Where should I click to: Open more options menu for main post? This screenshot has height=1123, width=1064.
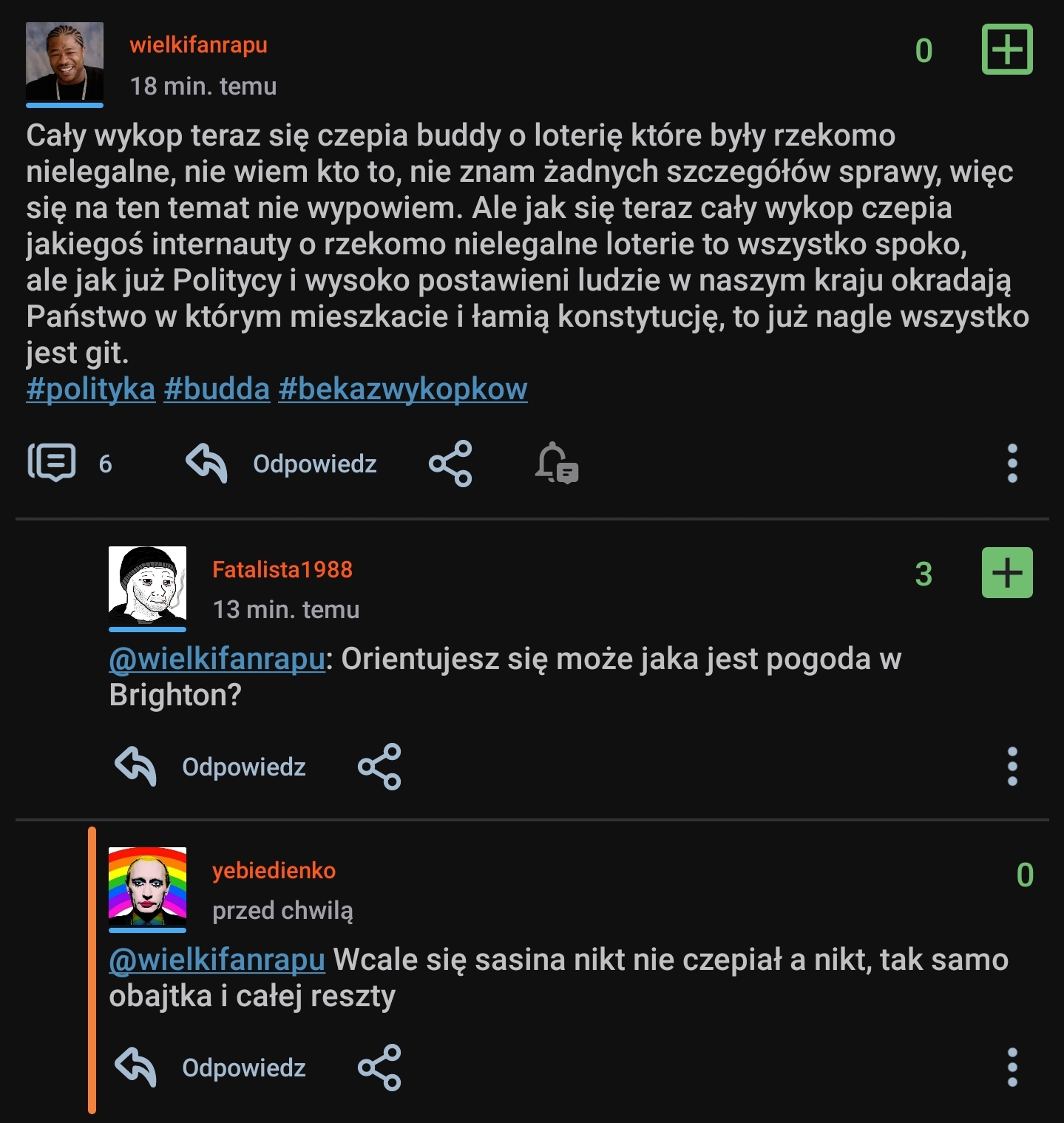pyautogui.click(x=1012, y=464)
